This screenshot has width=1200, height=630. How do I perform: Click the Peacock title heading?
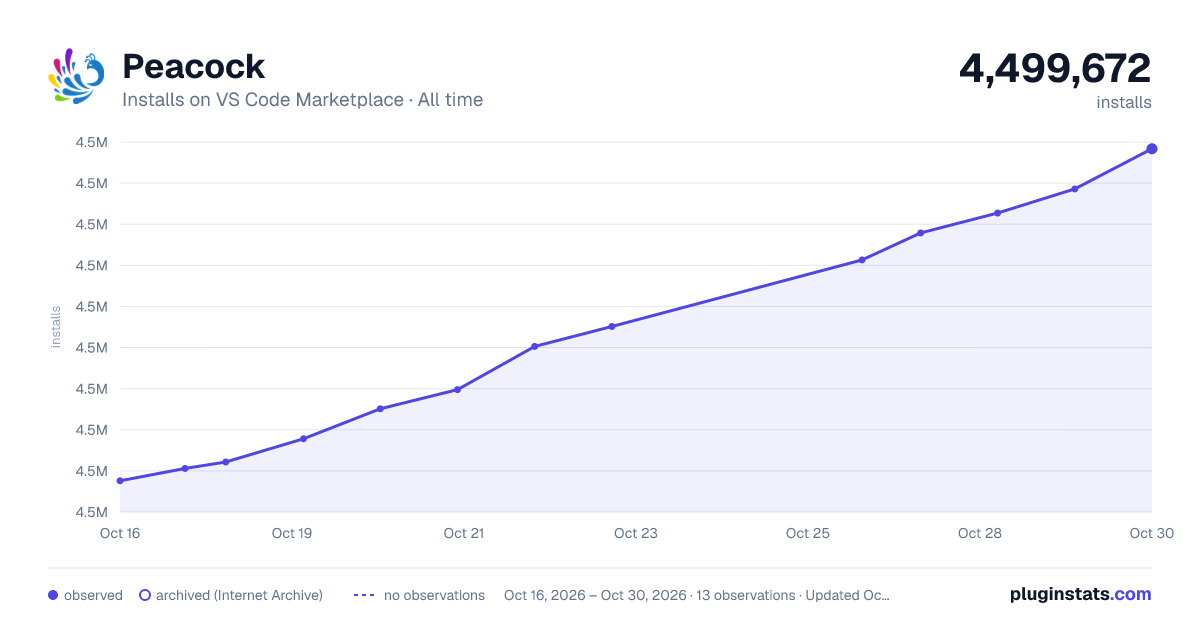[x=193, y=67]
